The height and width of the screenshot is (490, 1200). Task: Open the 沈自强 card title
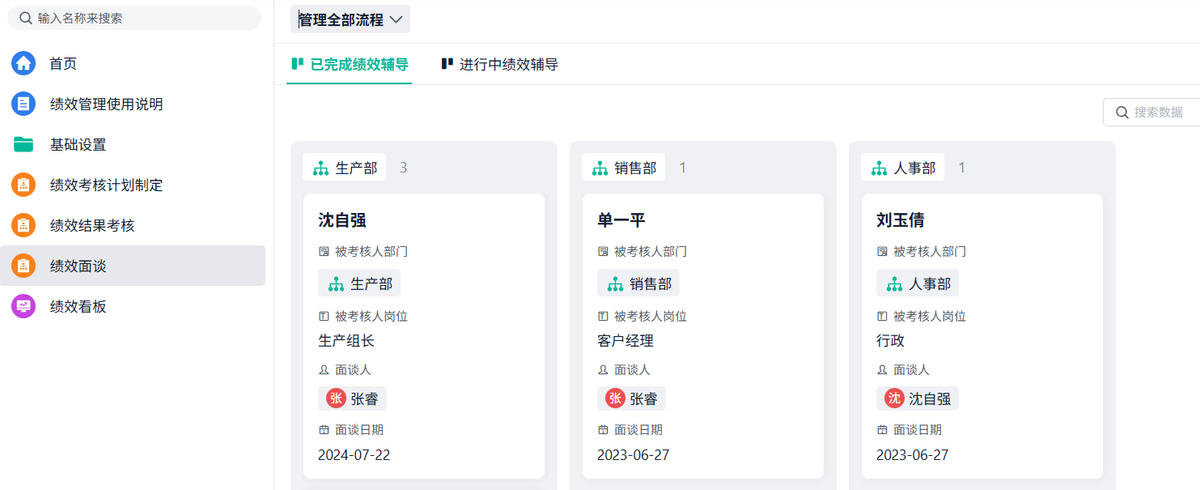[x=343, y=220]
